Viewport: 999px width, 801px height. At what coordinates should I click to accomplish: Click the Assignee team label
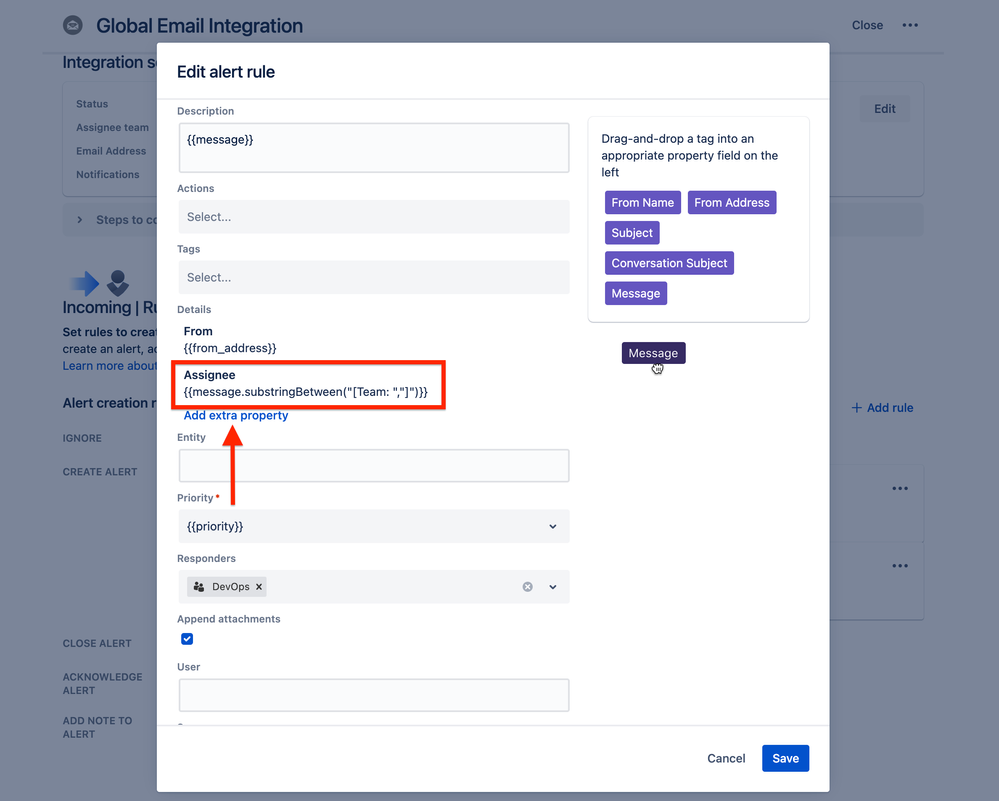click(112, 127)
